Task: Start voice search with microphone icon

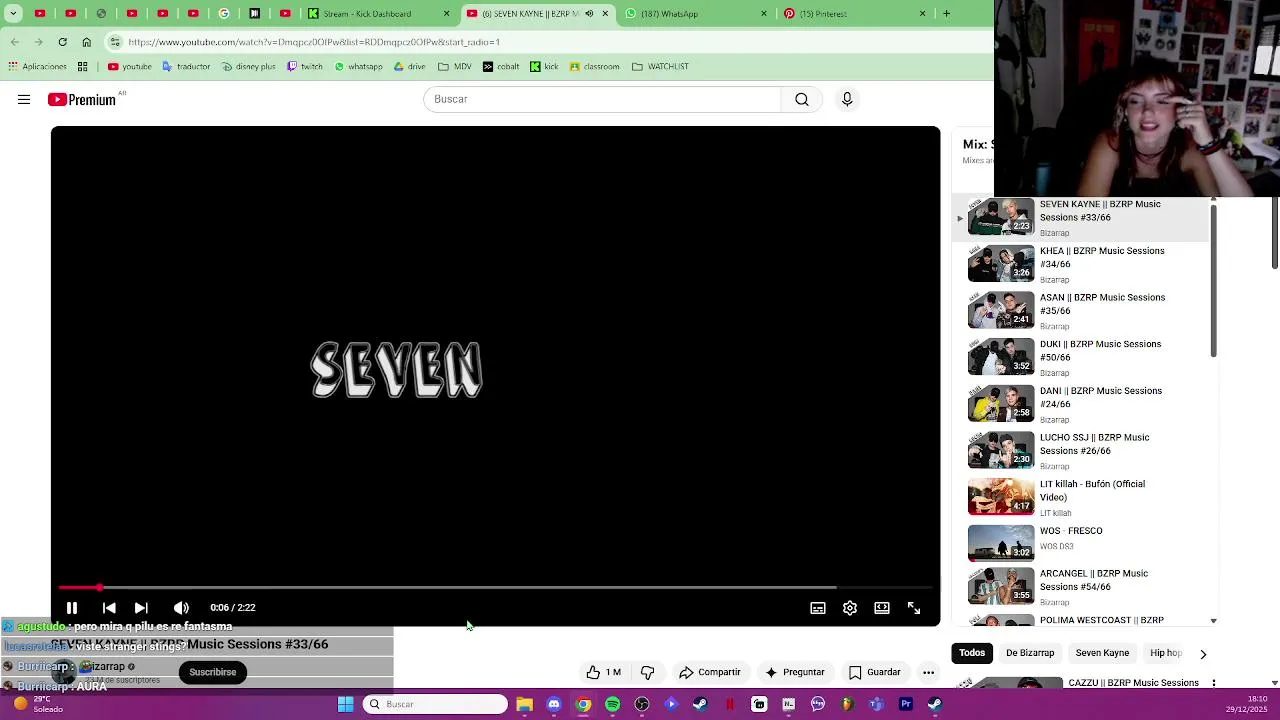Action: click(847, 99)
